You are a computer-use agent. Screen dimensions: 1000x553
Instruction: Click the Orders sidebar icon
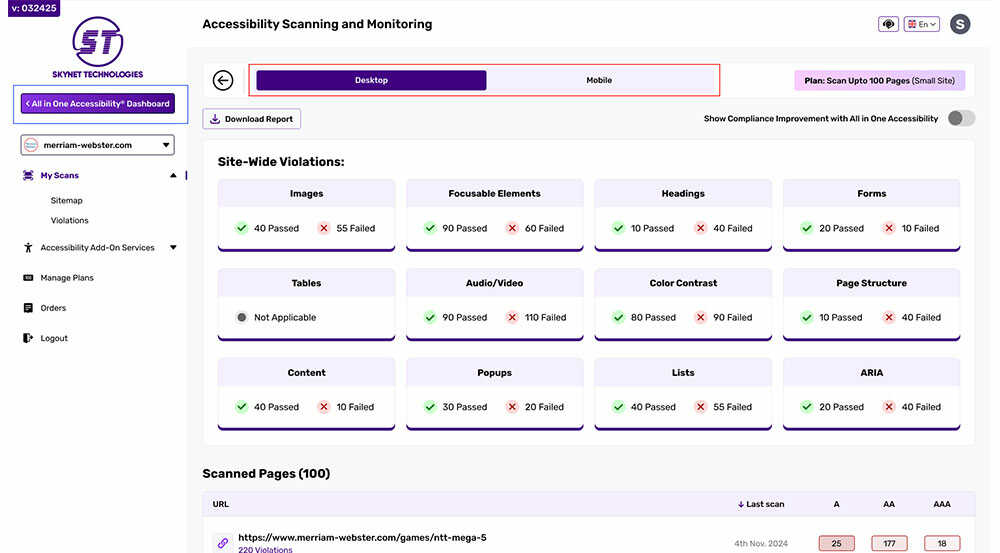pos(28,308)
